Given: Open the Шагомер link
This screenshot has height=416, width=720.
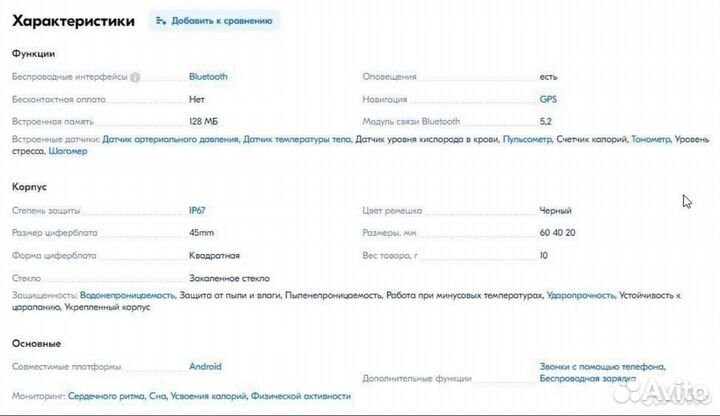Looking at the screenshot, I should (68, 151).
